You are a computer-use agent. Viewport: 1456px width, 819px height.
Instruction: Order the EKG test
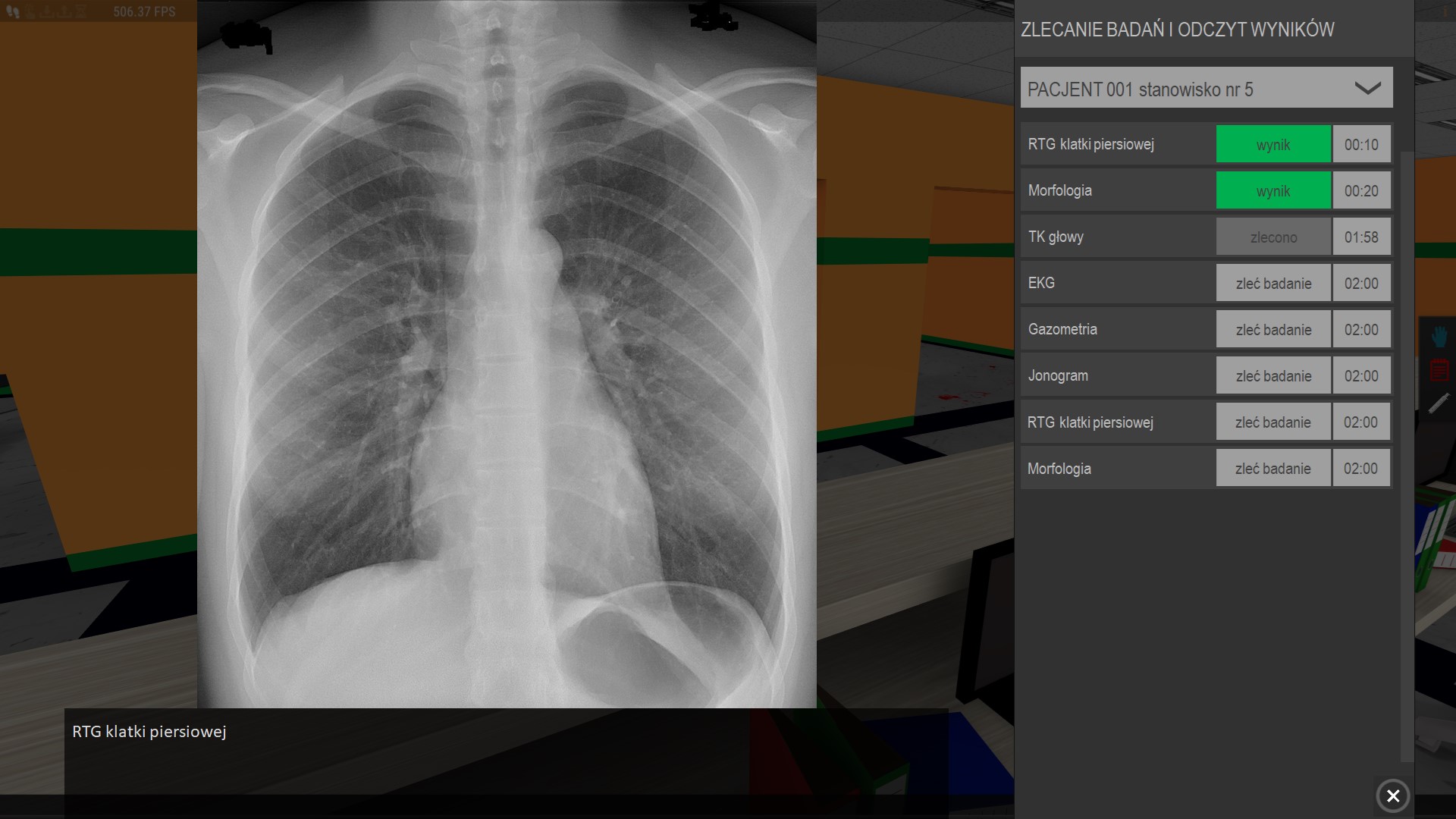point(1272,284)
